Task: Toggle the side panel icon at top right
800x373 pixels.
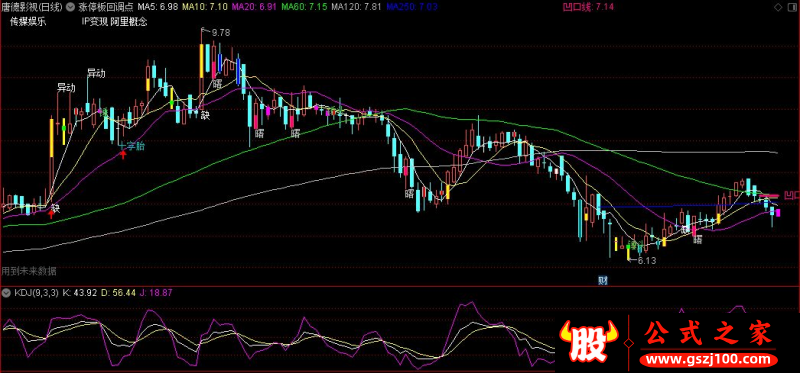Action: pyautogui.click(x=791, y=7)
